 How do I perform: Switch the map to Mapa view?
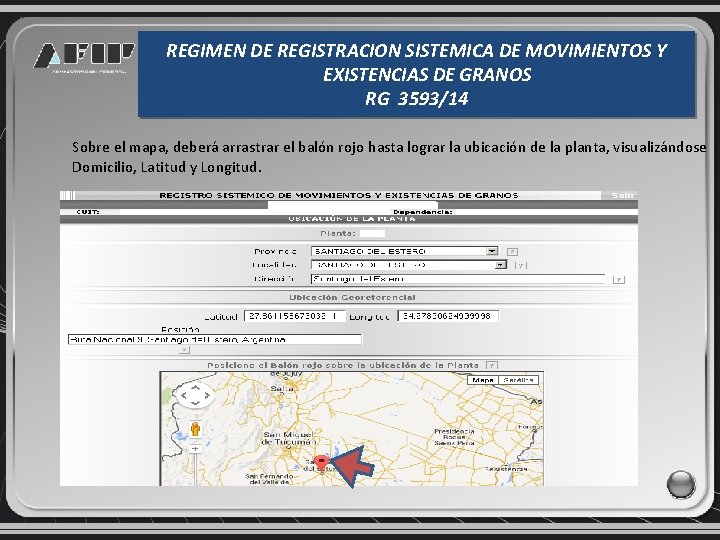482,380
